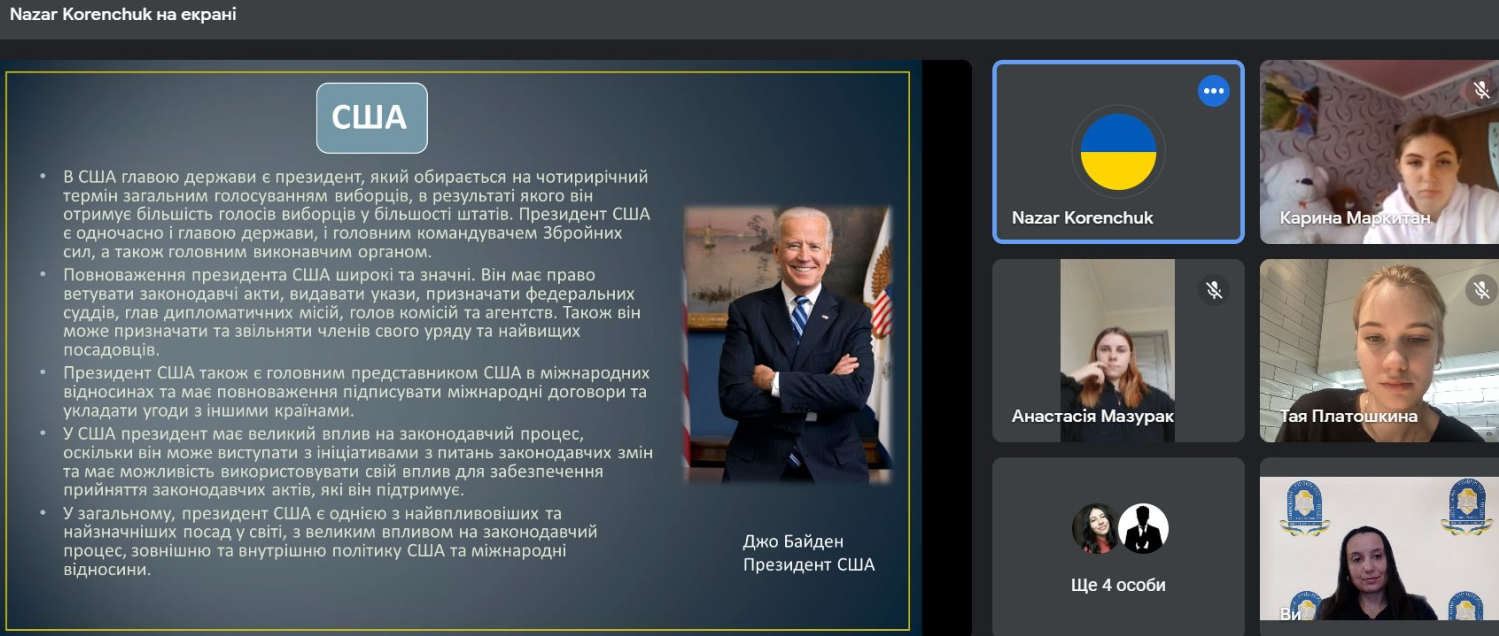Image resolution: width=1499 pixels, height=636 pixels.
Task: Click the Biden photo in the presentation
Action: (787, 343)
